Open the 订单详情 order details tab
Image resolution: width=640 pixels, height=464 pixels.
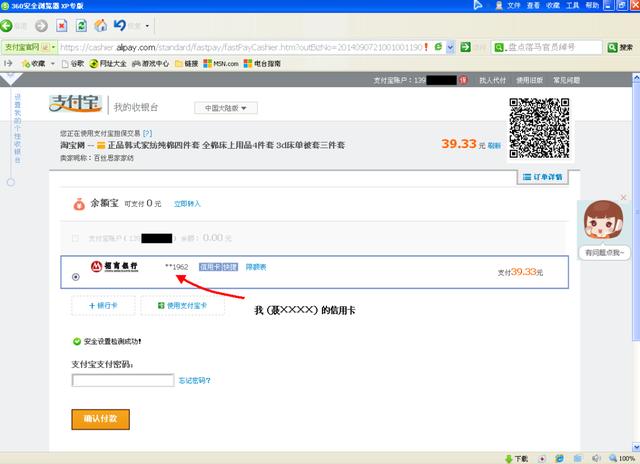point(542,177)
